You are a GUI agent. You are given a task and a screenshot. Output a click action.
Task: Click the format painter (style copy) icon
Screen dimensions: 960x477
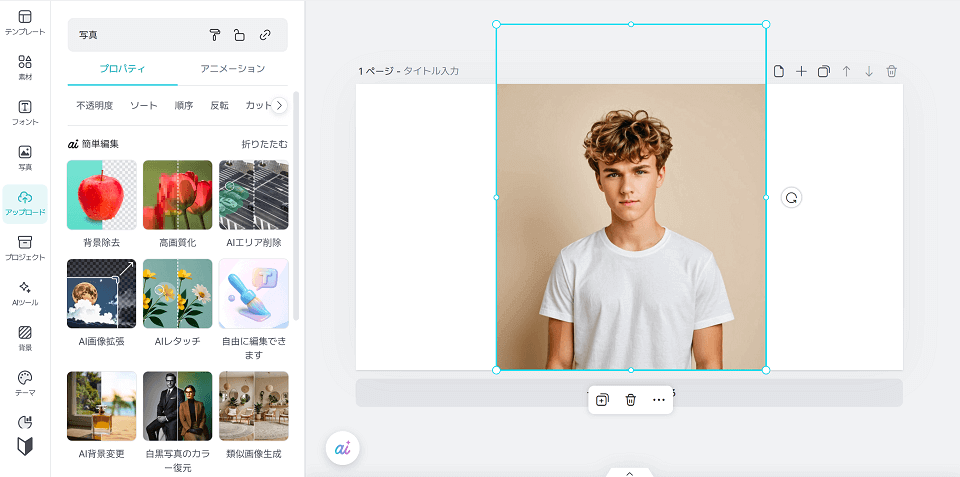[214, 35]
